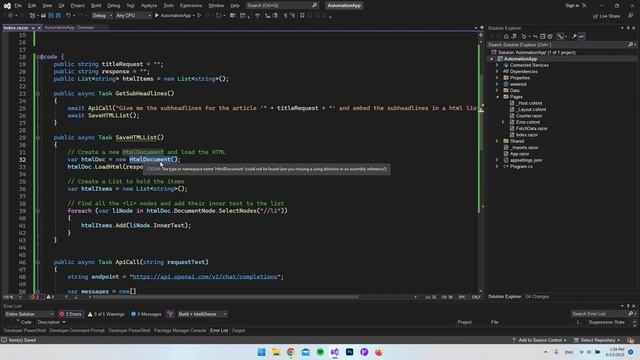
Task: Toggle the 2 Errors filter in Error List
Action: coord(70,314)
